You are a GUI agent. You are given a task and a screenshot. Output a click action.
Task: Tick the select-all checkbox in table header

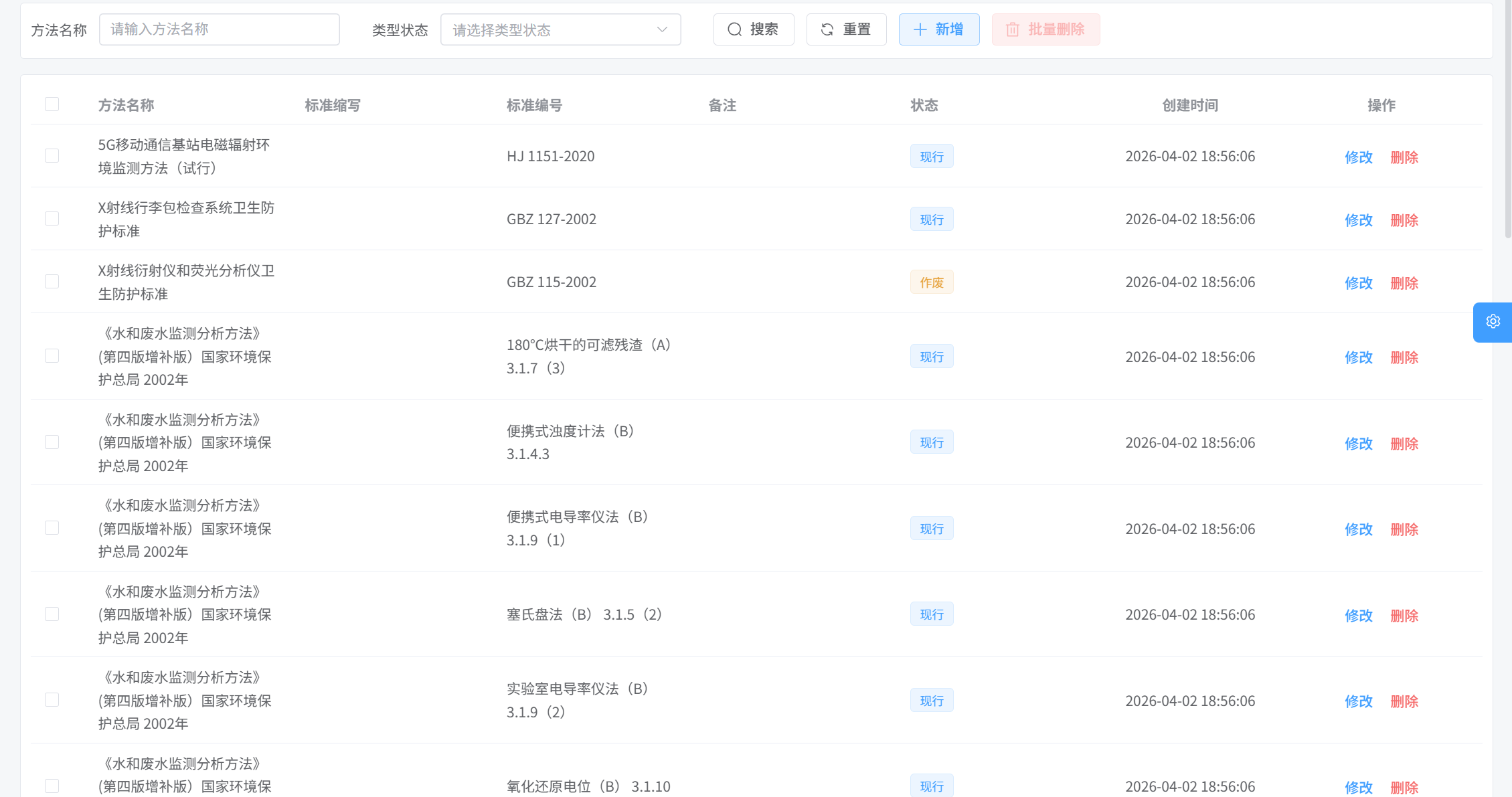(52, 104)
